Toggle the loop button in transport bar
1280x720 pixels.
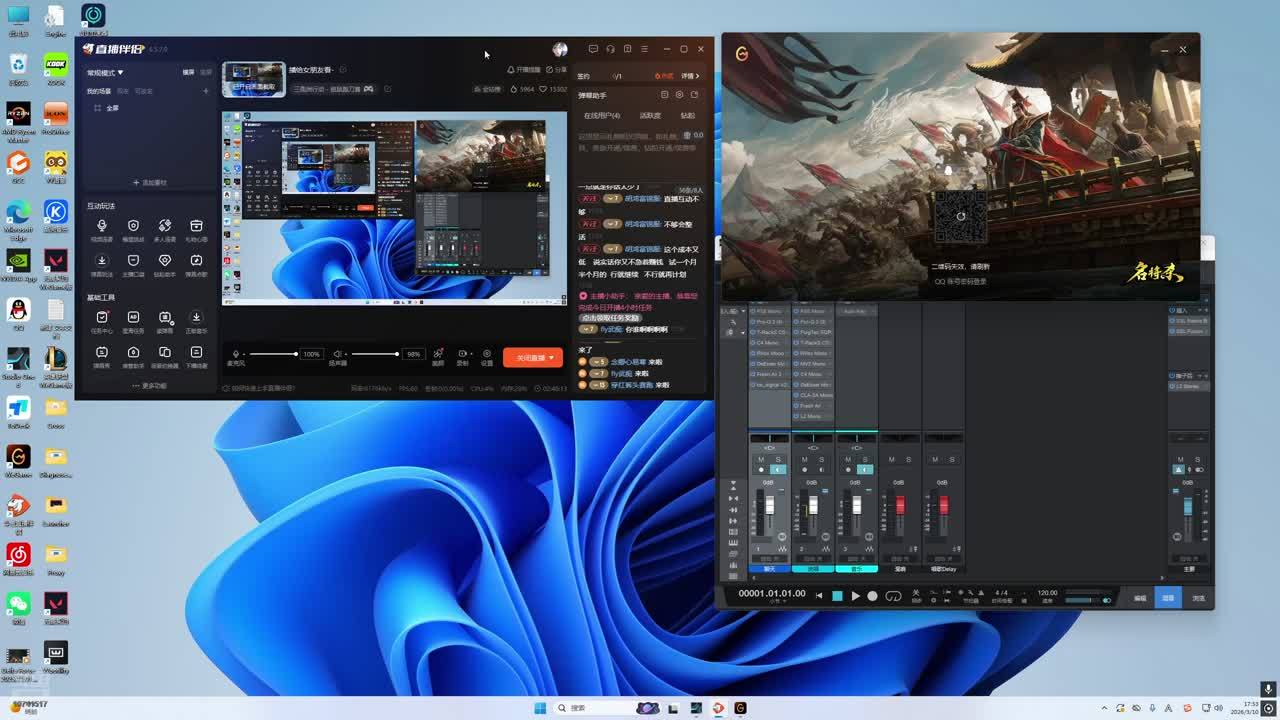tap(893, 596)
